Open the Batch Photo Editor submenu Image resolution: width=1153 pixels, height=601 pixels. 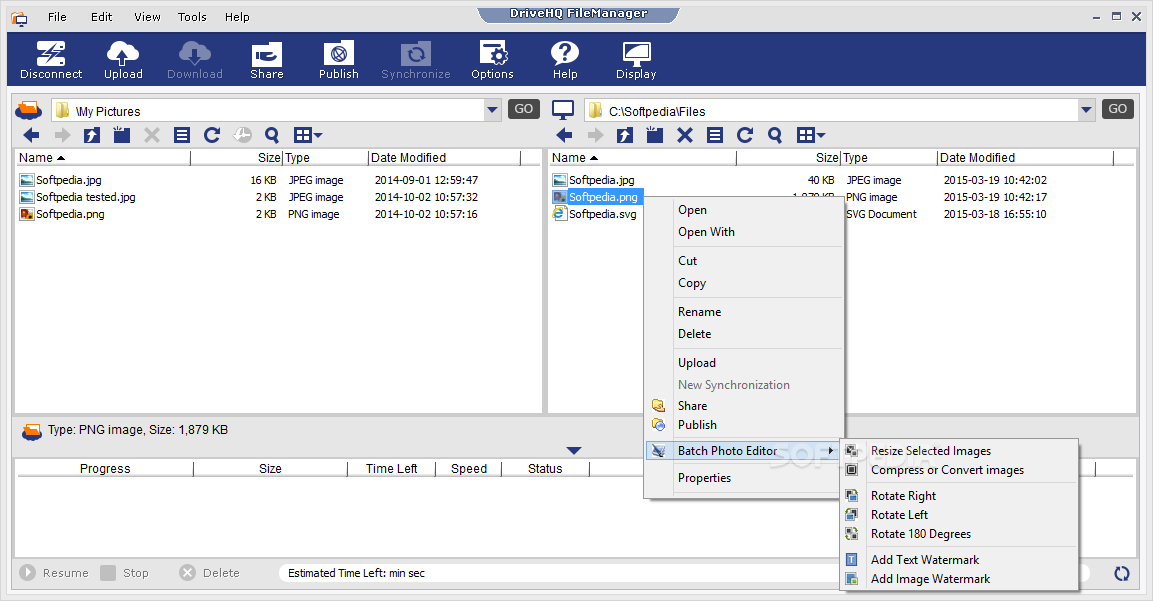(x=743, y=451)
